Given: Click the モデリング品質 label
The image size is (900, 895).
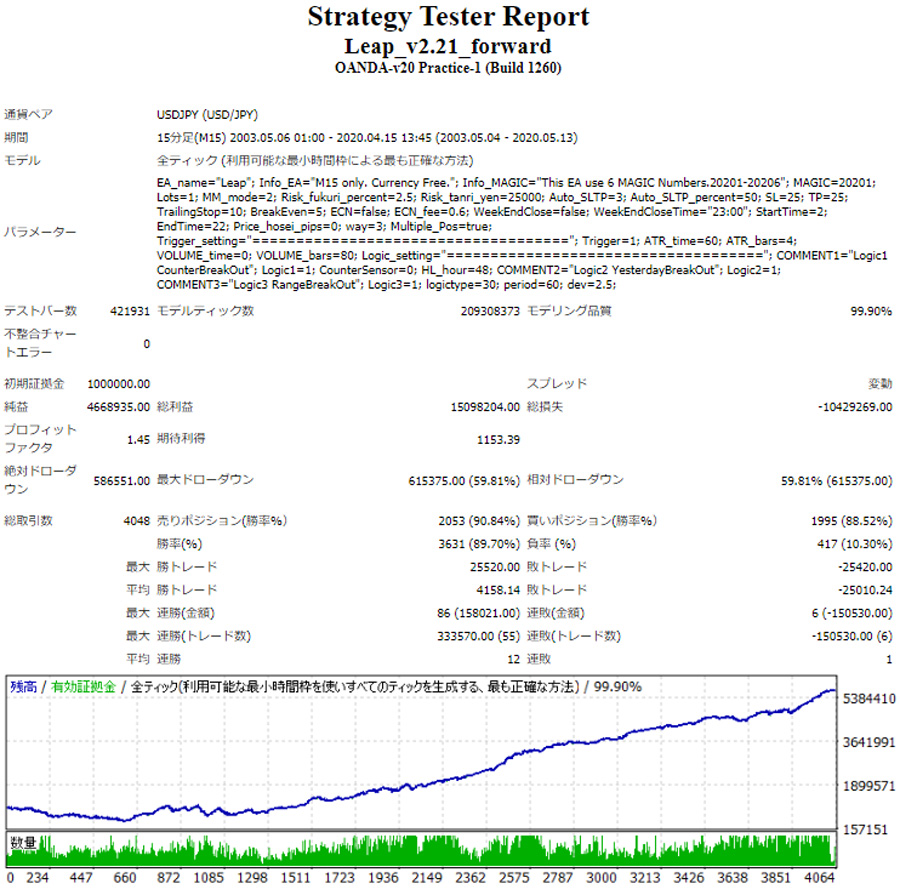Looking at the screenshot, I should click(x=569, y=311).
